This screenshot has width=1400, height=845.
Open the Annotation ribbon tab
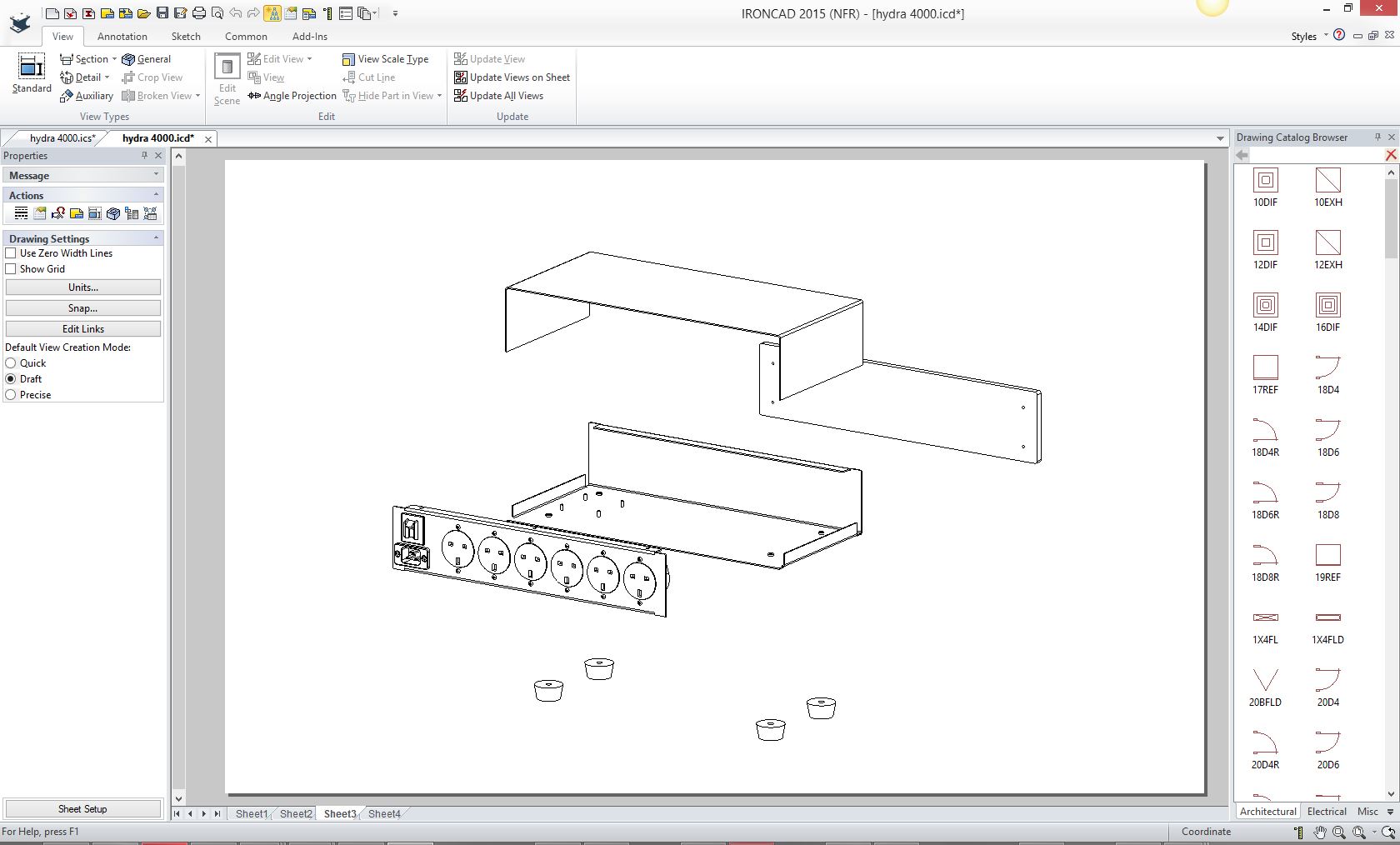[x=122, y=37]
